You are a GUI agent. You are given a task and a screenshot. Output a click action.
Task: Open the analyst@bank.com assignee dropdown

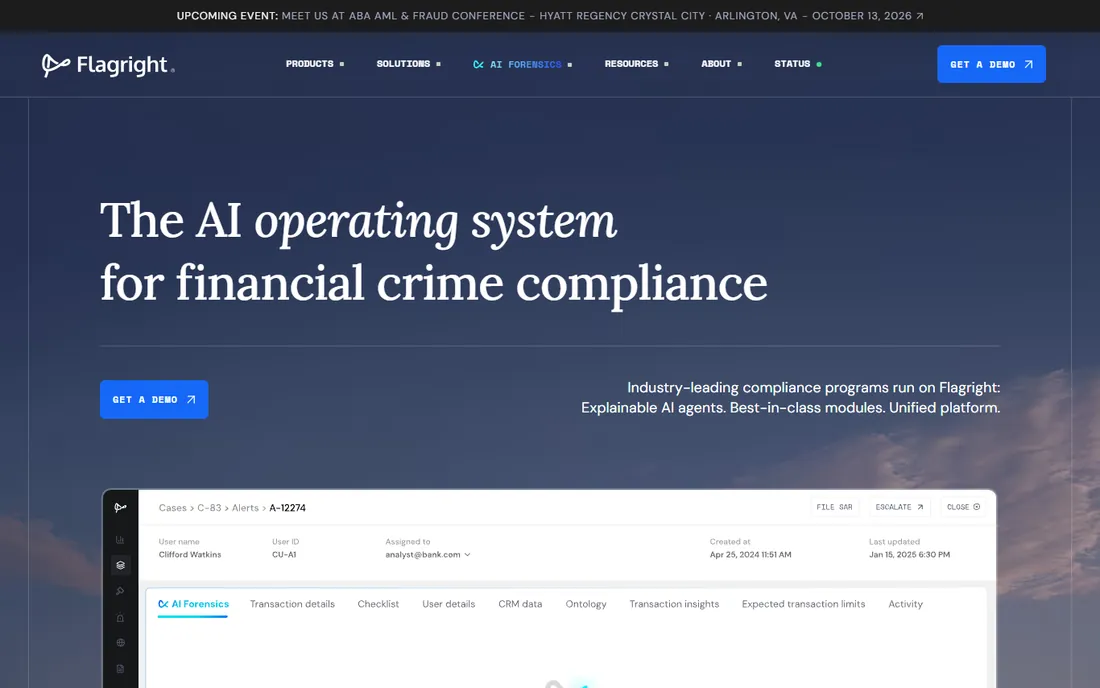428,555
